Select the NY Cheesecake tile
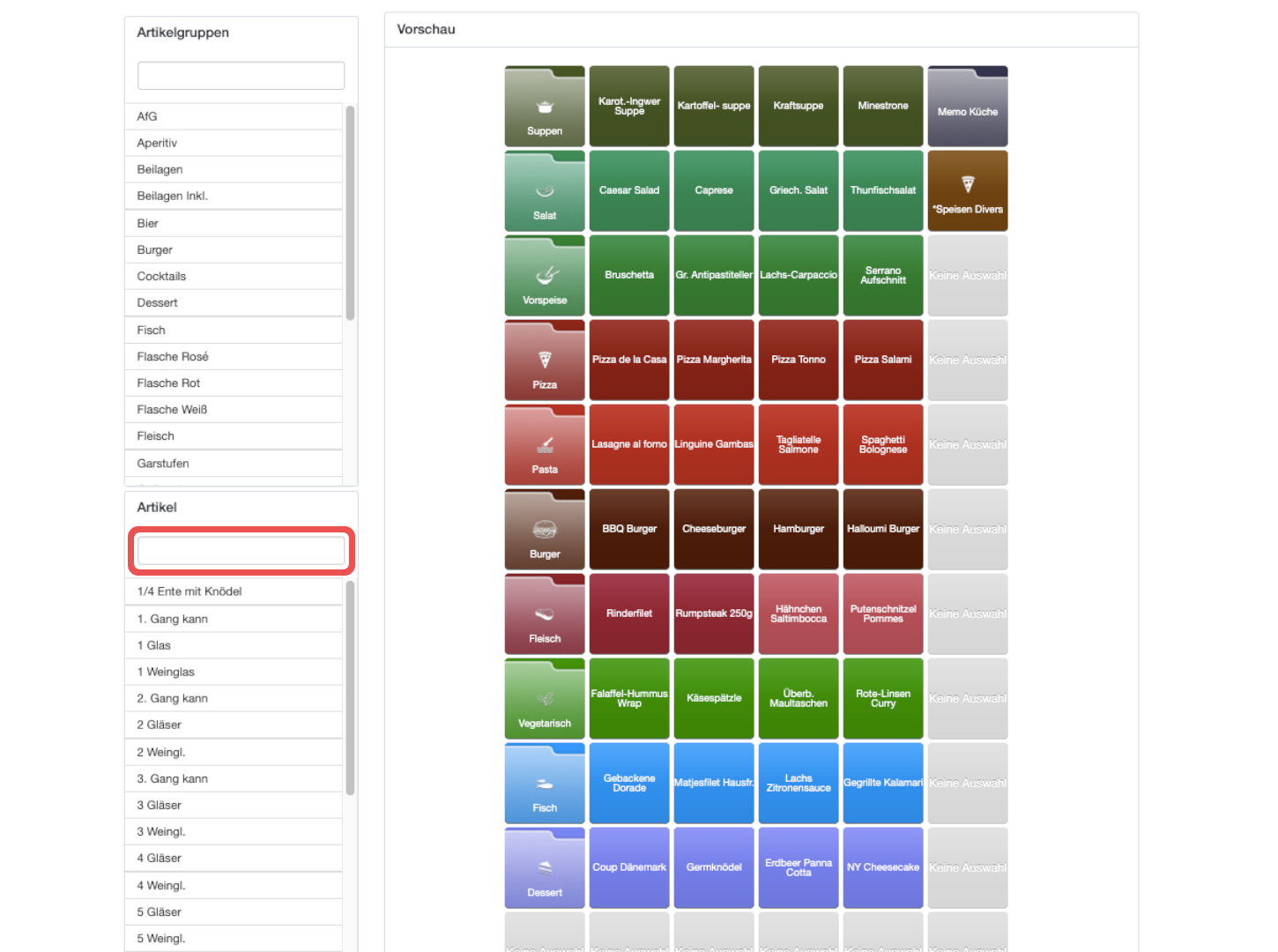 click(883, 867)
